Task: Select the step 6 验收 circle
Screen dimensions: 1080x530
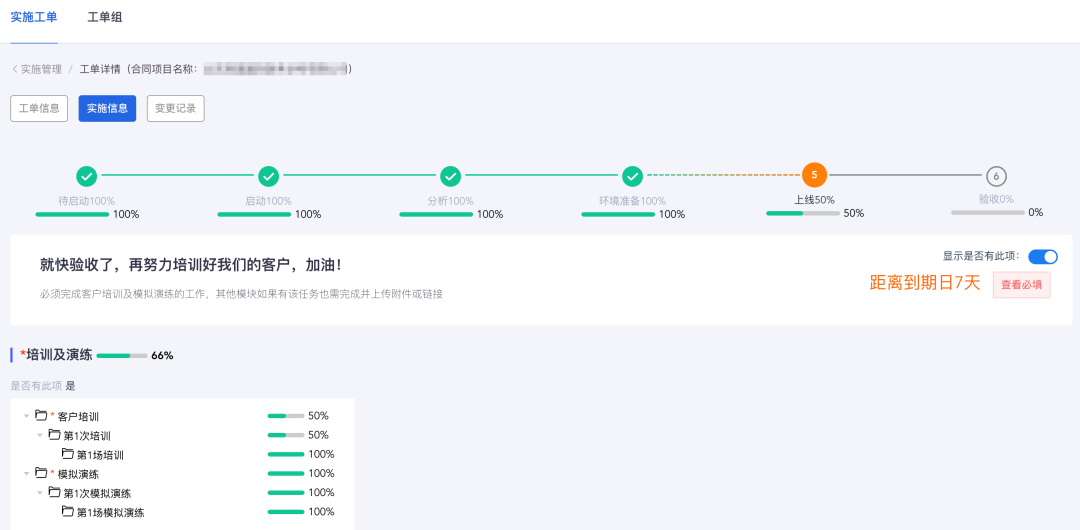Action: [996, 176]
